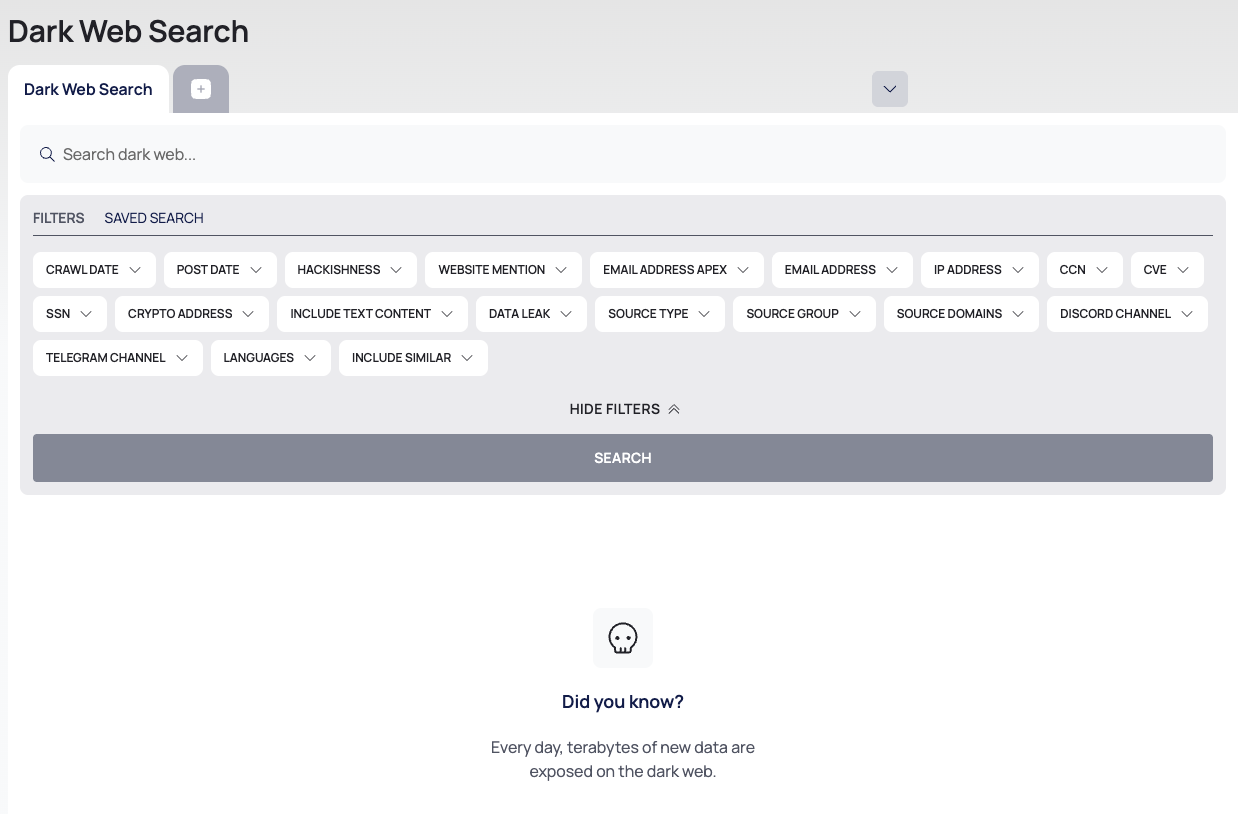Open the CVE filter dropdown
This screenshot has height=814, width=1238.
click(1167, 270)
